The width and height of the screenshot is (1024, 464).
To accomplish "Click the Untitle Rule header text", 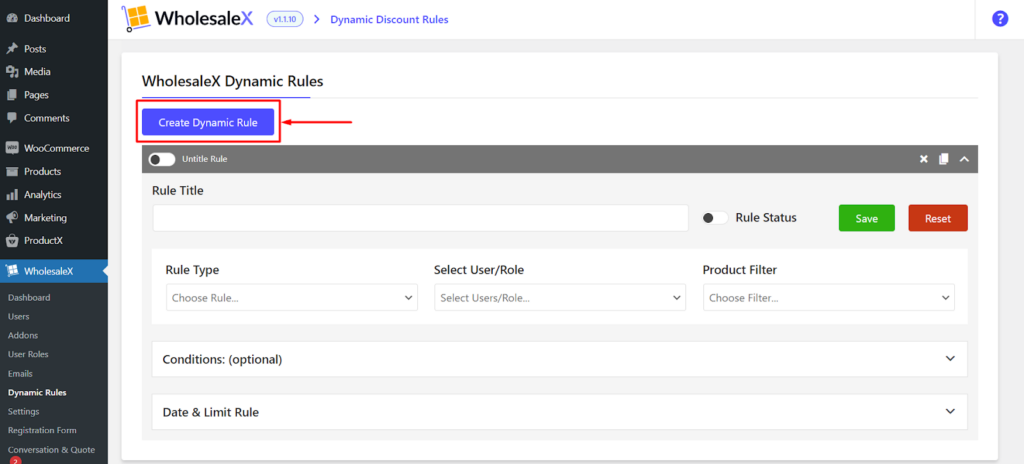I will 204,159.
